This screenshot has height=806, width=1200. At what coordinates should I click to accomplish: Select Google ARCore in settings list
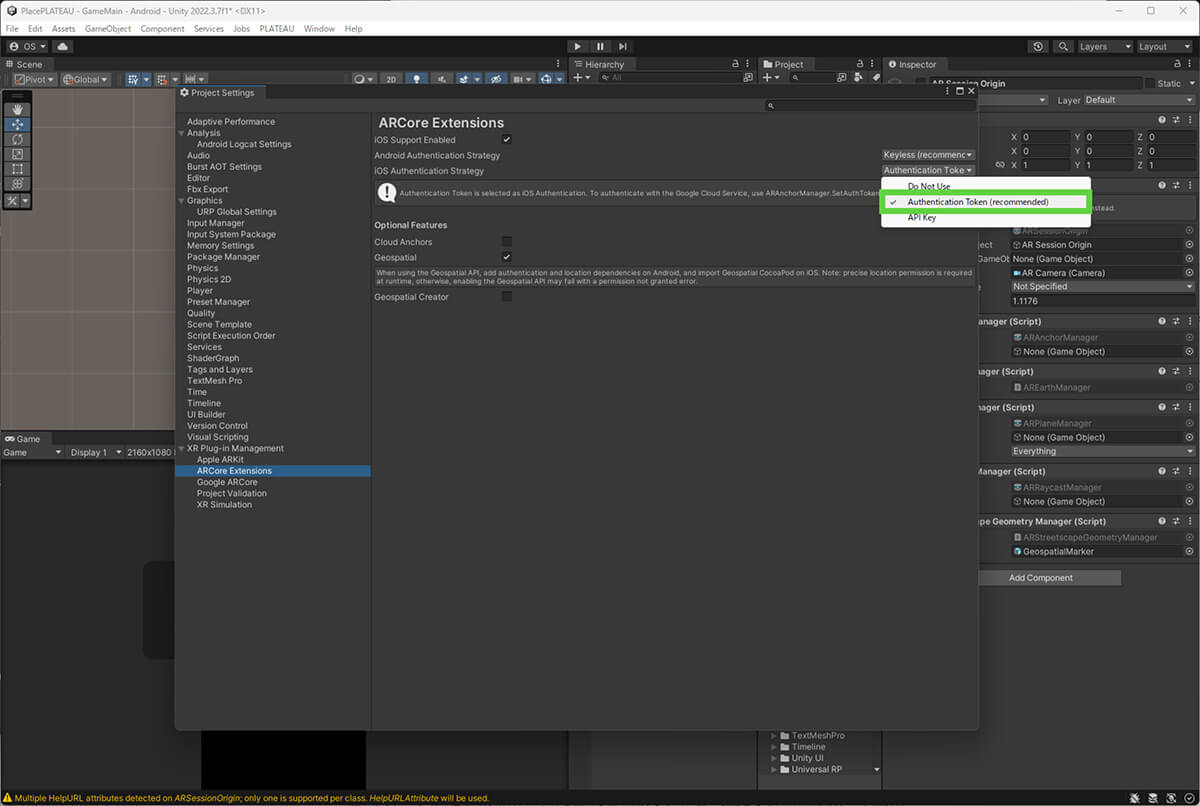(227, 482)
